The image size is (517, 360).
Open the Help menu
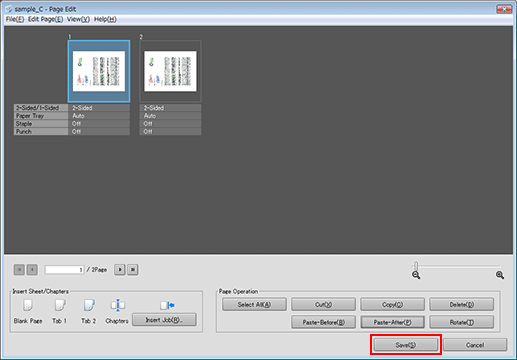(105, 19)
